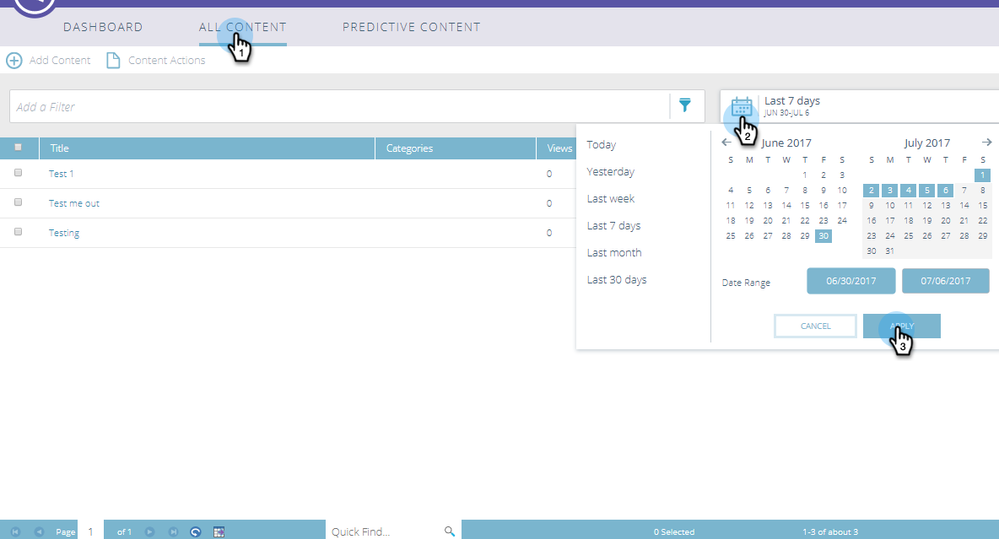This screenshot has height=539, width=999.
Task: Select the Today preset
Action: coord(601,145)
